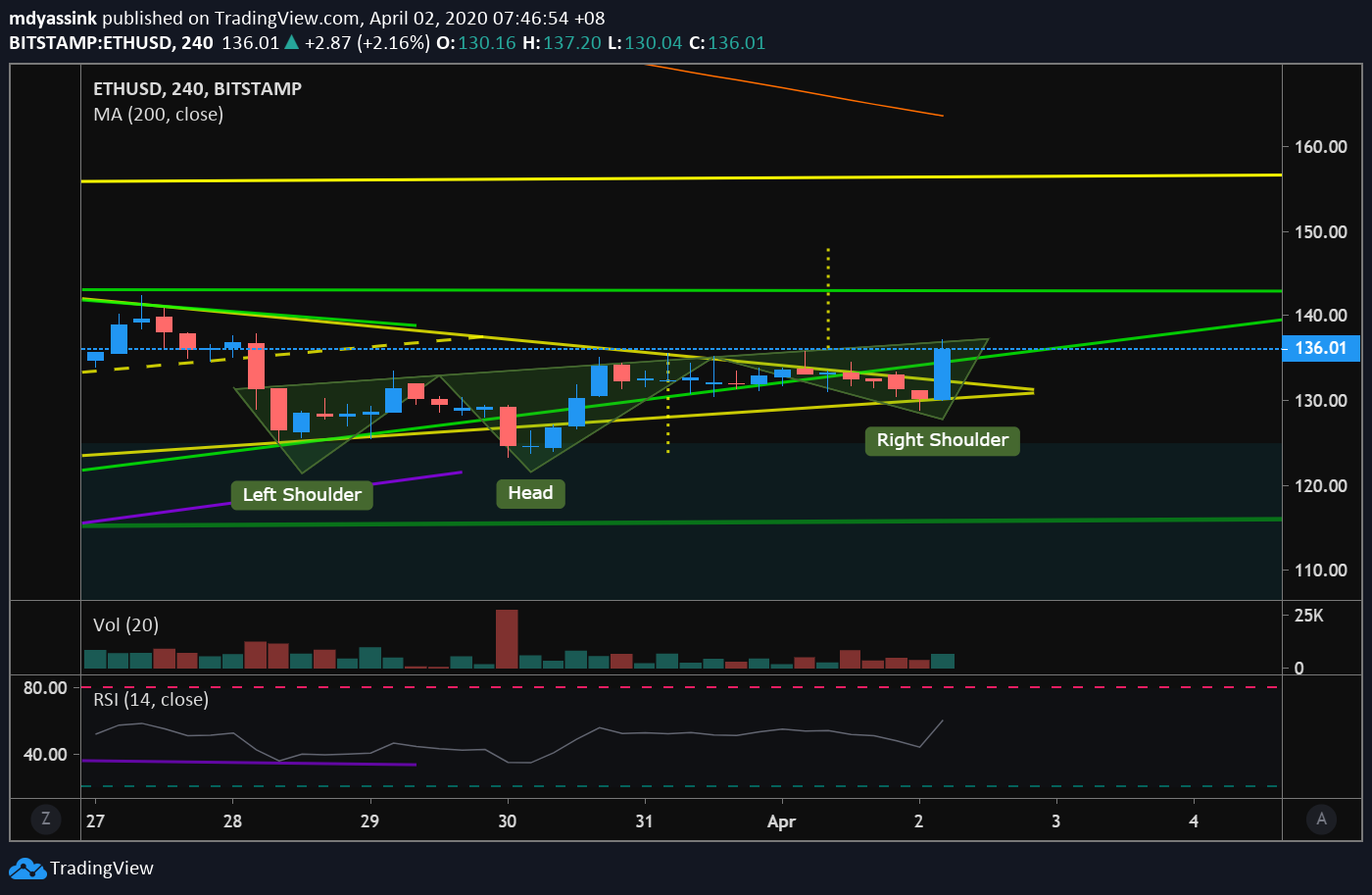Click the 150.00 price axis label
The width and height of the screenshot is (1372, 895).
click(1320, 231)
